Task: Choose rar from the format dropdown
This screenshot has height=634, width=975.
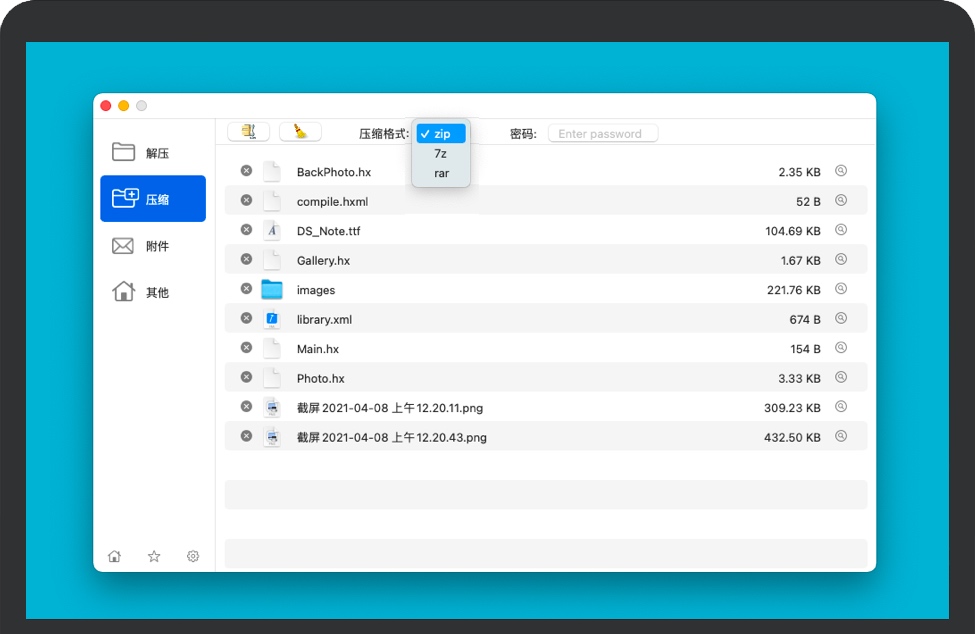Action: pos(441,173)
